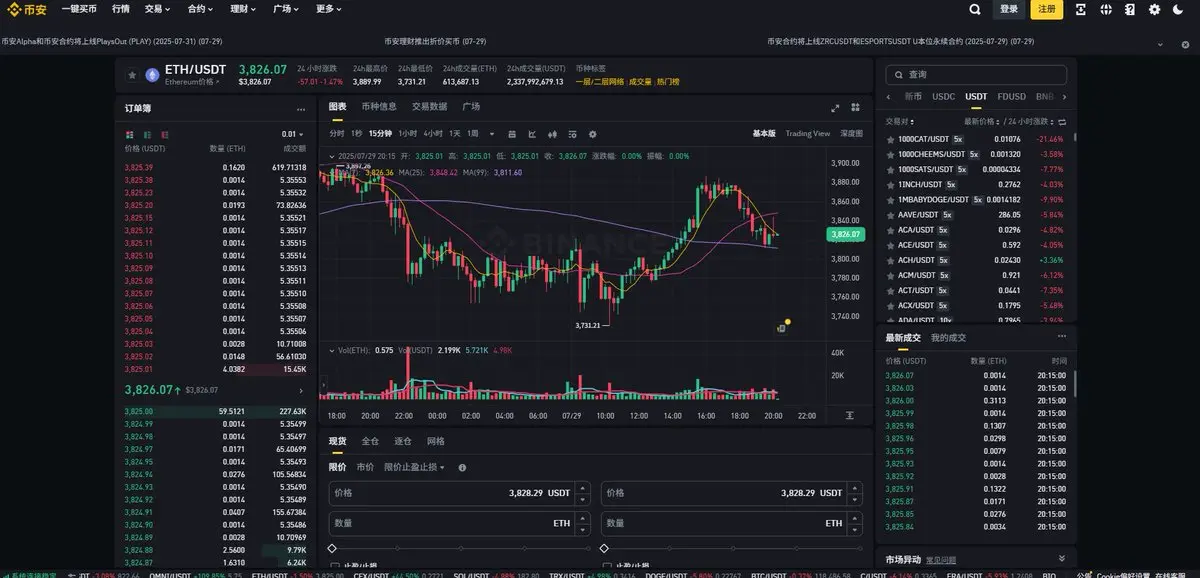Select the 1天 chart interval
Screen dimensions: 1200x578
pos(455,133)
